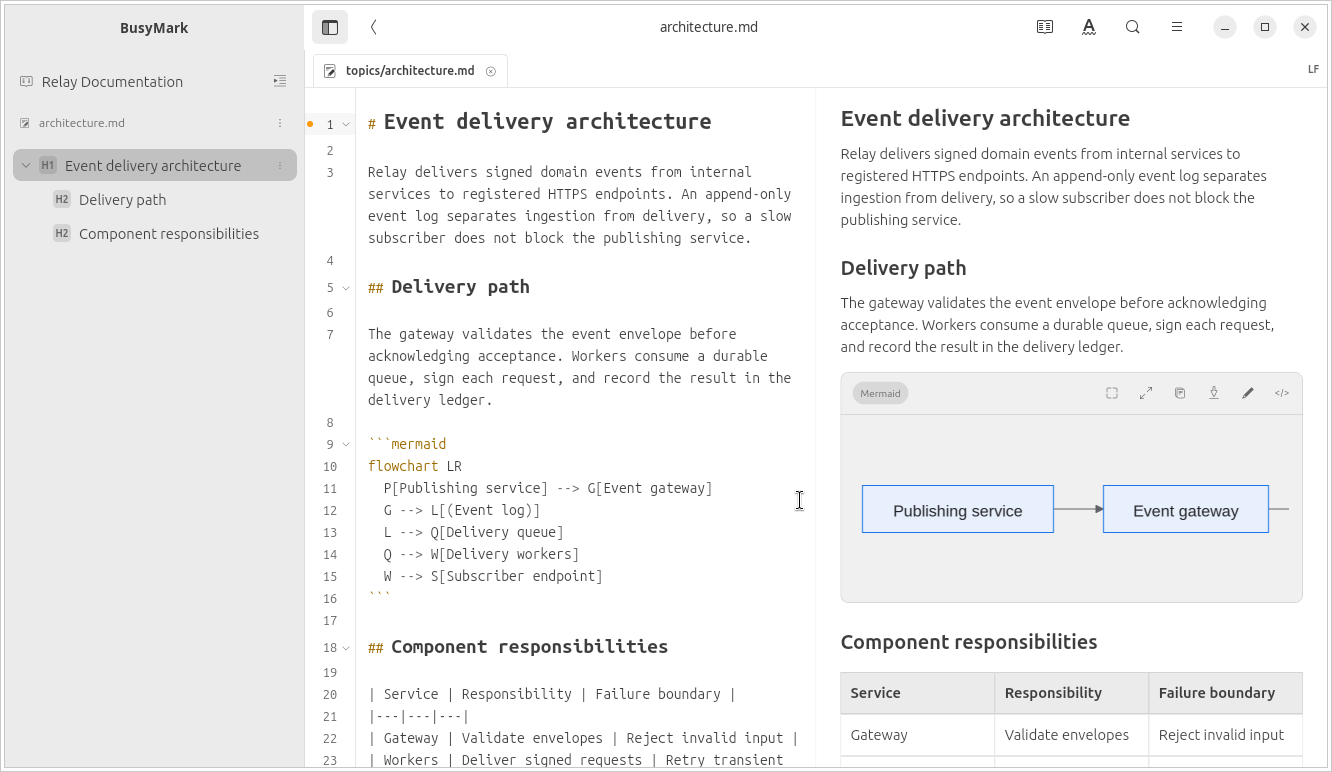Click the Failure boundary table header

coord(1226,692)
